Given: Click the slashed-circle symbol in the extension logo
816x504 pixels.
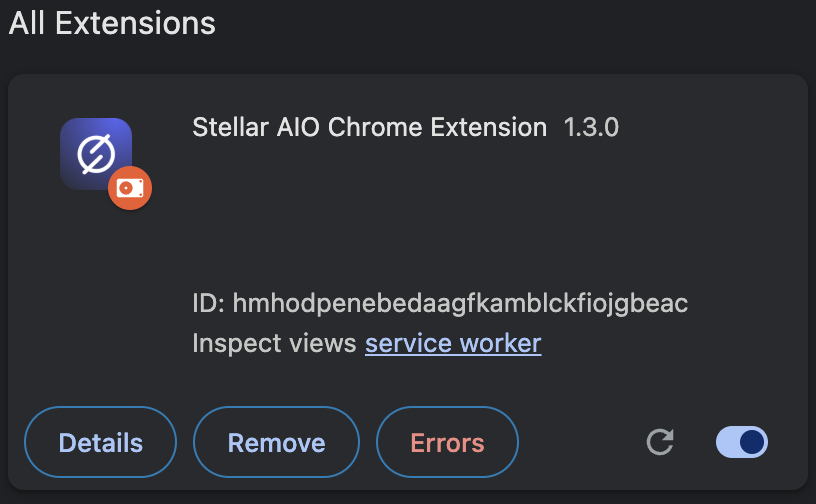Looking at the screenshot, I should pos(96,154).
